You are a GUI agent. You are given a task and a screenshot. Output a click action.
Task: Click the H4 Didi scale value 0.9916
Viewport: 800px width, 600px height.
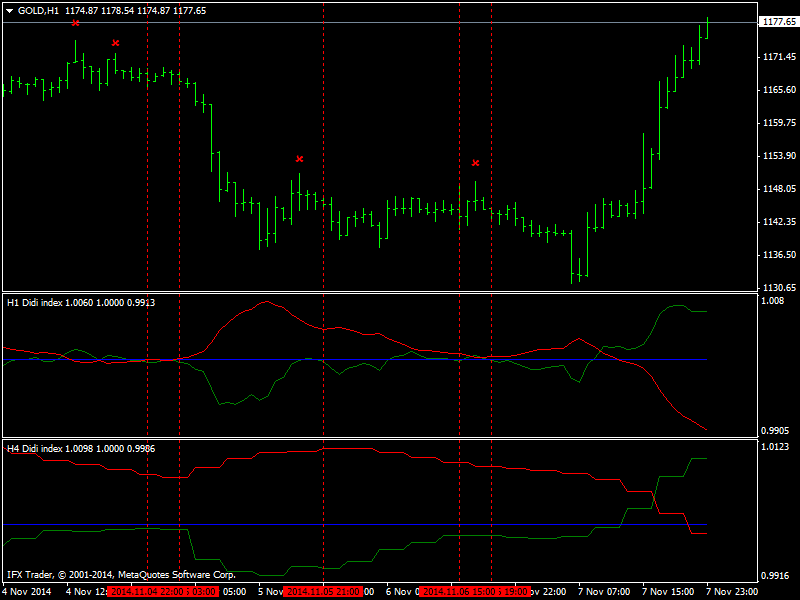(775, 576)
